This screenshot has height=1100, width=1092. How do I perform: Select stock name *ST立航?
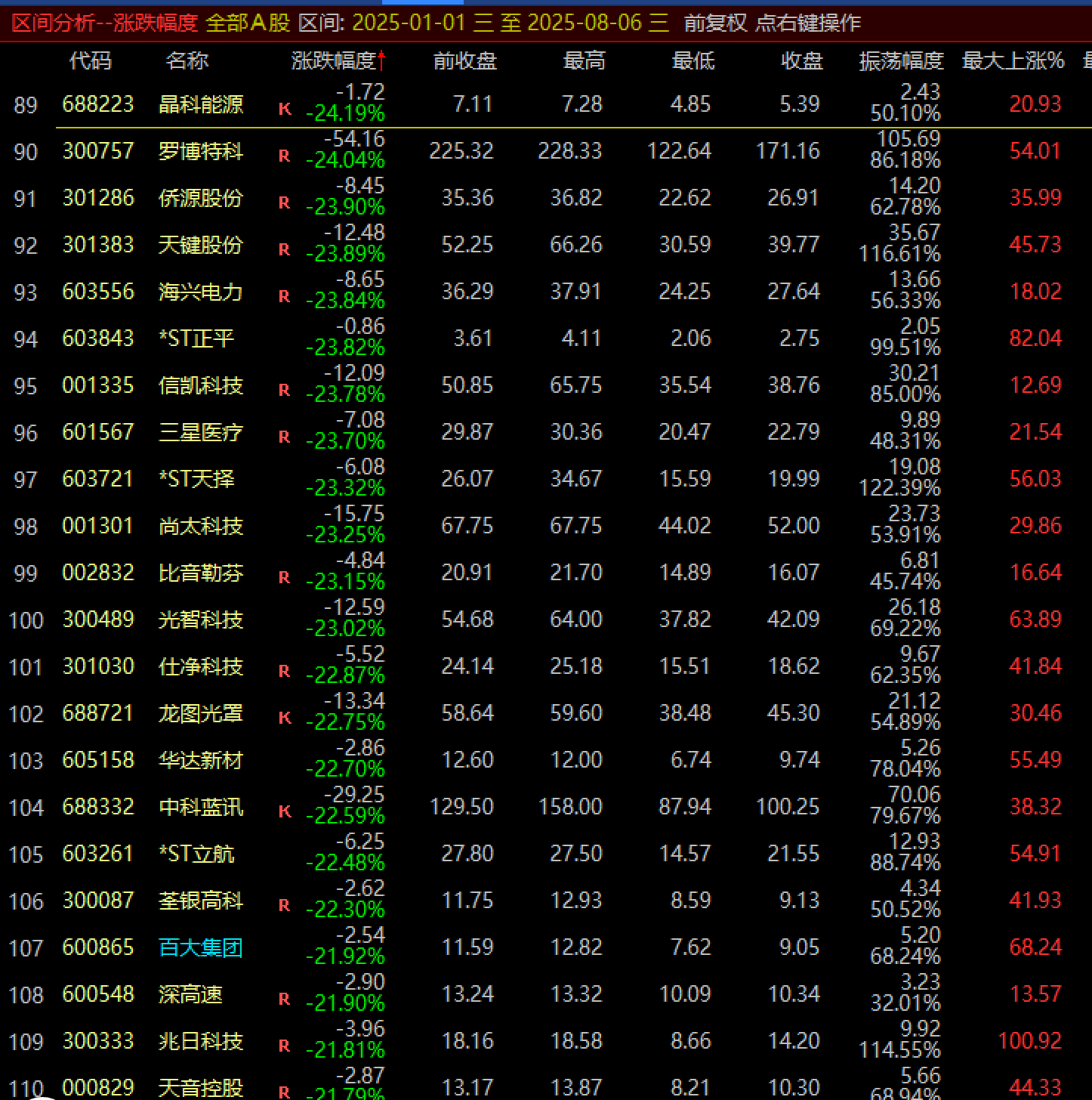196,854
